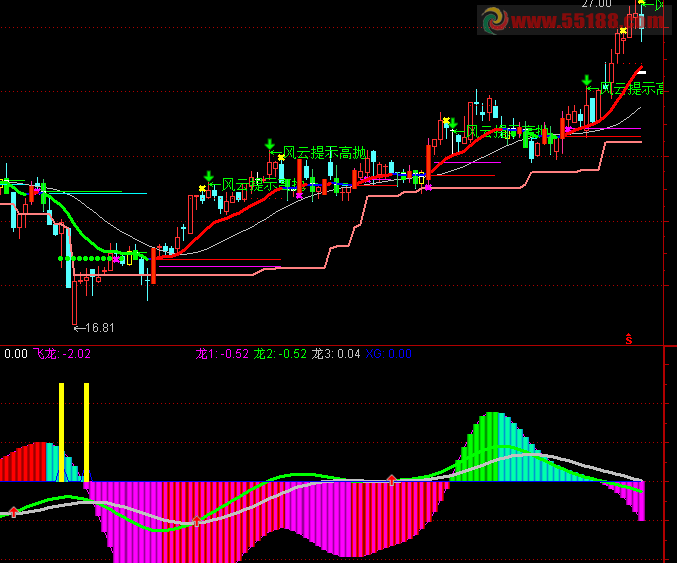Select the 龙2: -0.52 indicator label
Screen dimensions: 677x563
click(x=280, y=354)
